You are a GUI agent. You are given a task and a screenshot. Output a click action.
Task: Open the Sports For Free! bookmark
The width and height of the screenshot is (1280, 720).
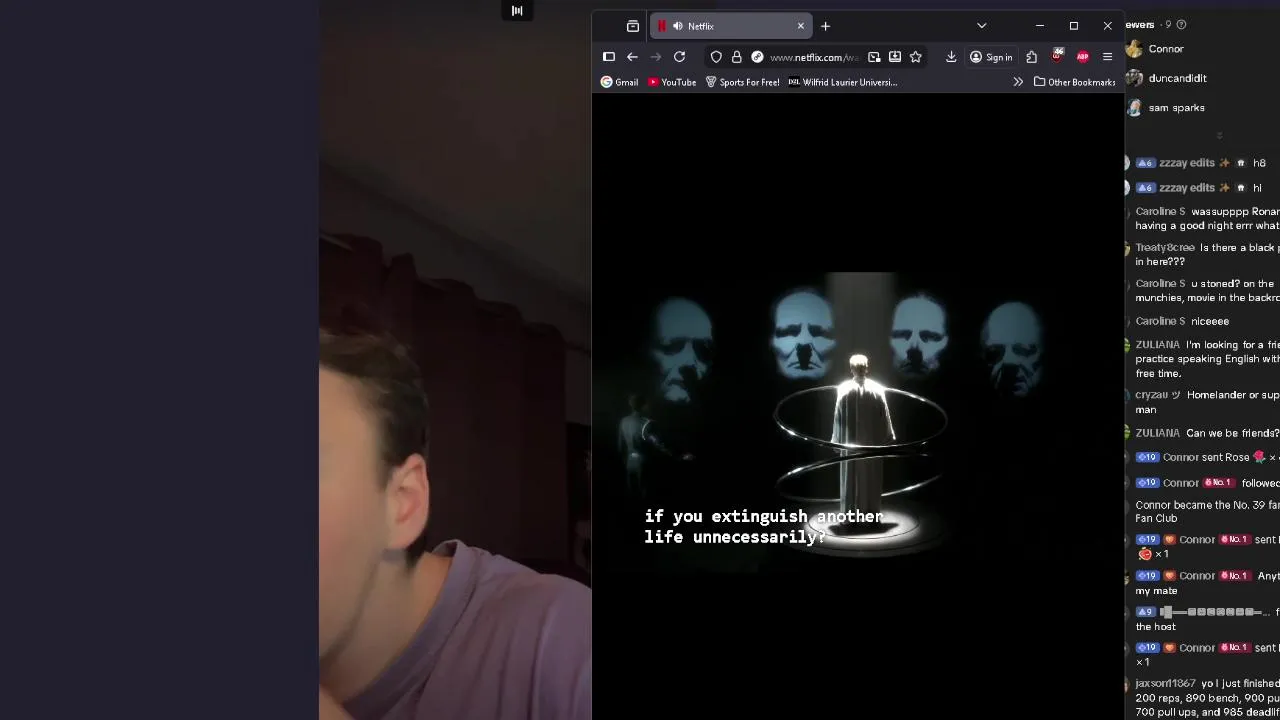coord(742,82)
